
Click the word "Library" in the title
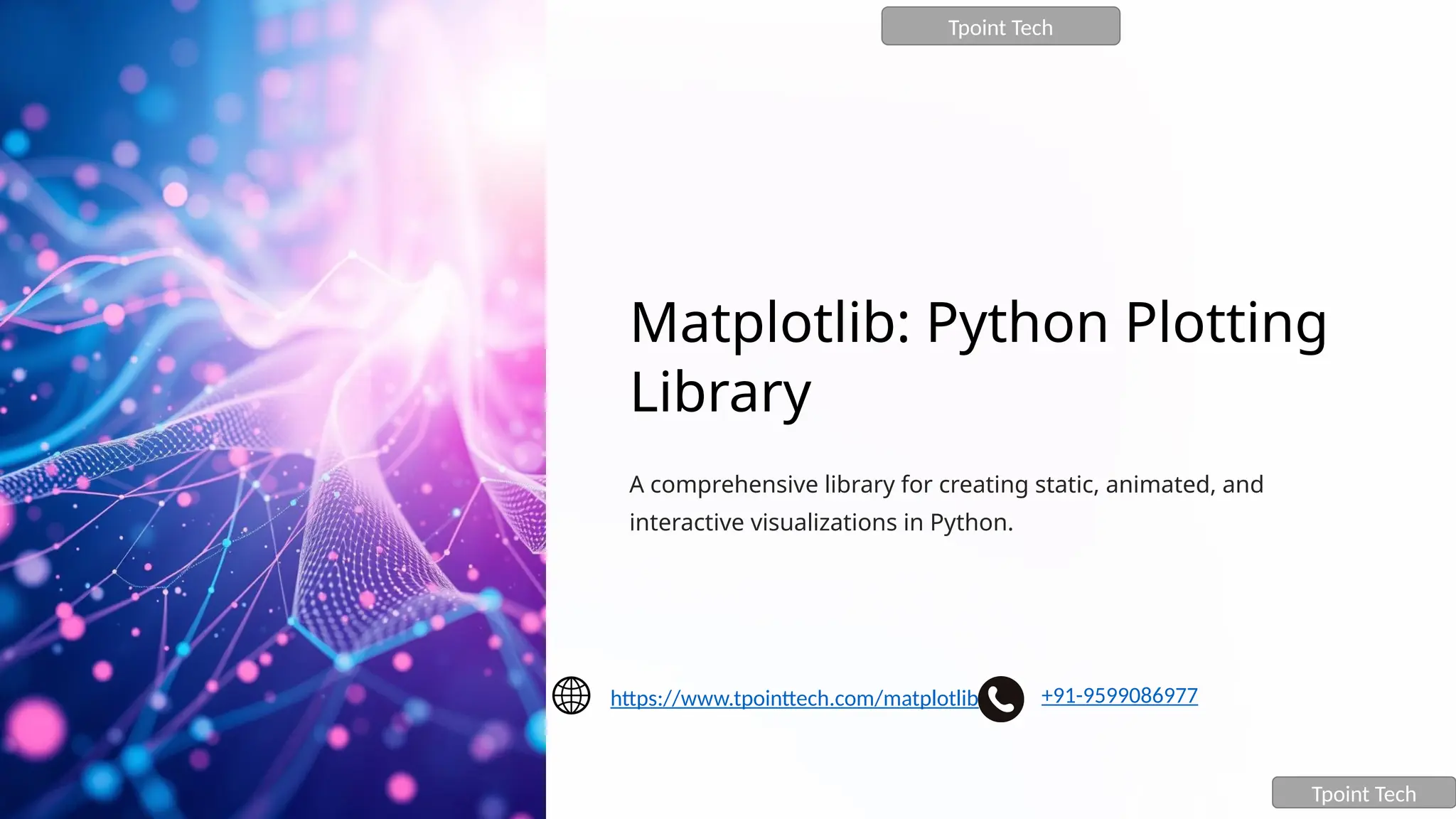pyautogui.click(x=720, y=392)
